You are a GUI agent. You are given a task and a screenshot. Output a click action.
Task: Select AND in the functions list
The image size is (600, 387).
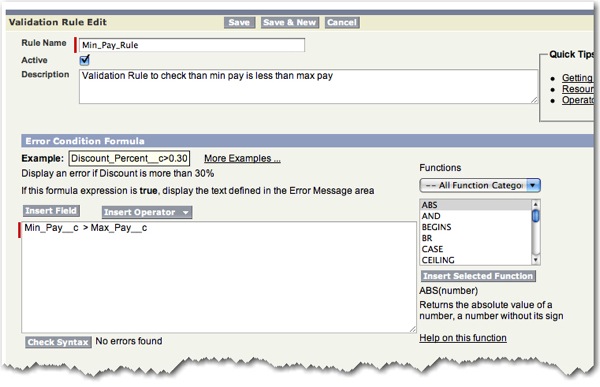pos(476,216)
